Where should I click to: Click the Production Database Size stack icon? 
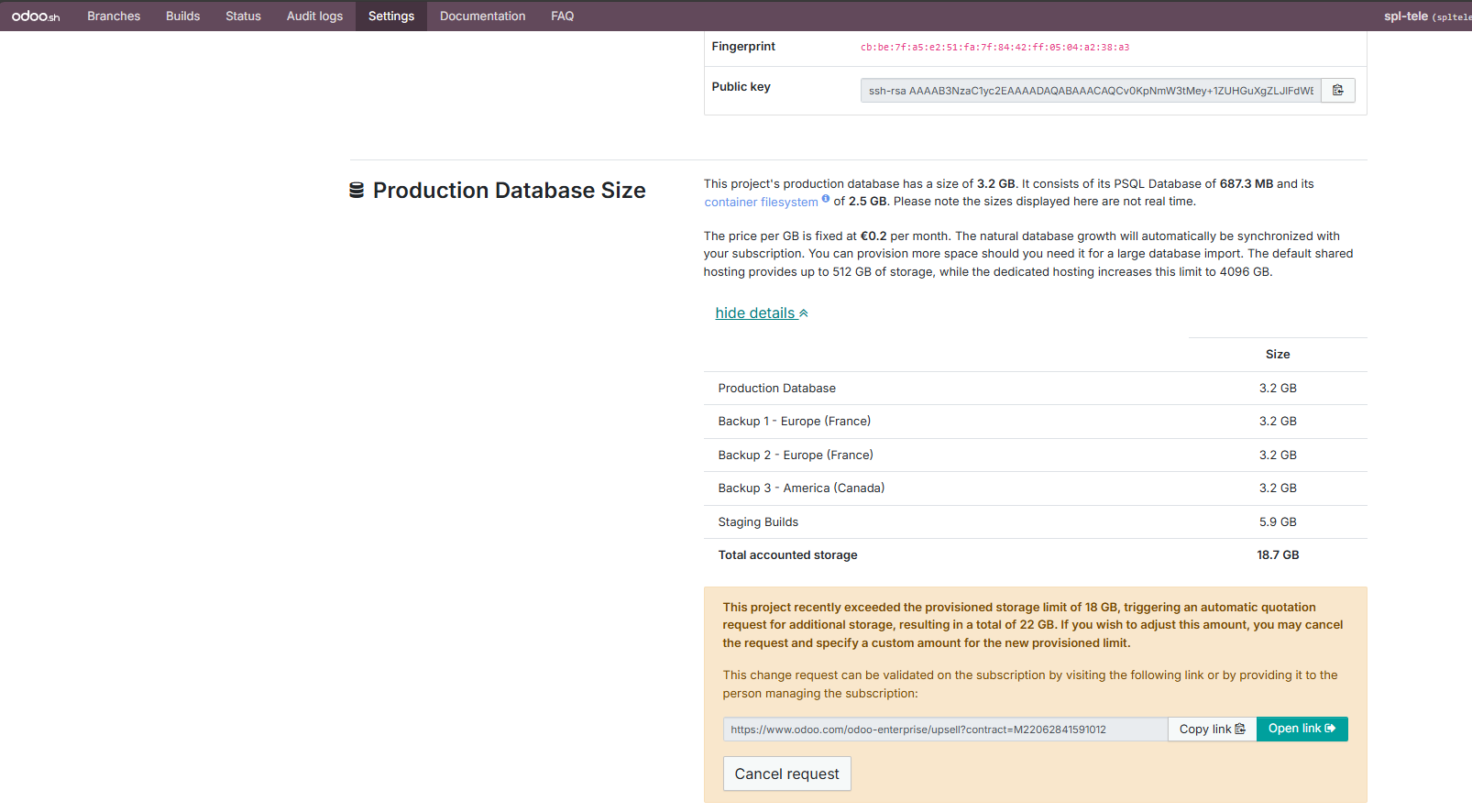357,190
